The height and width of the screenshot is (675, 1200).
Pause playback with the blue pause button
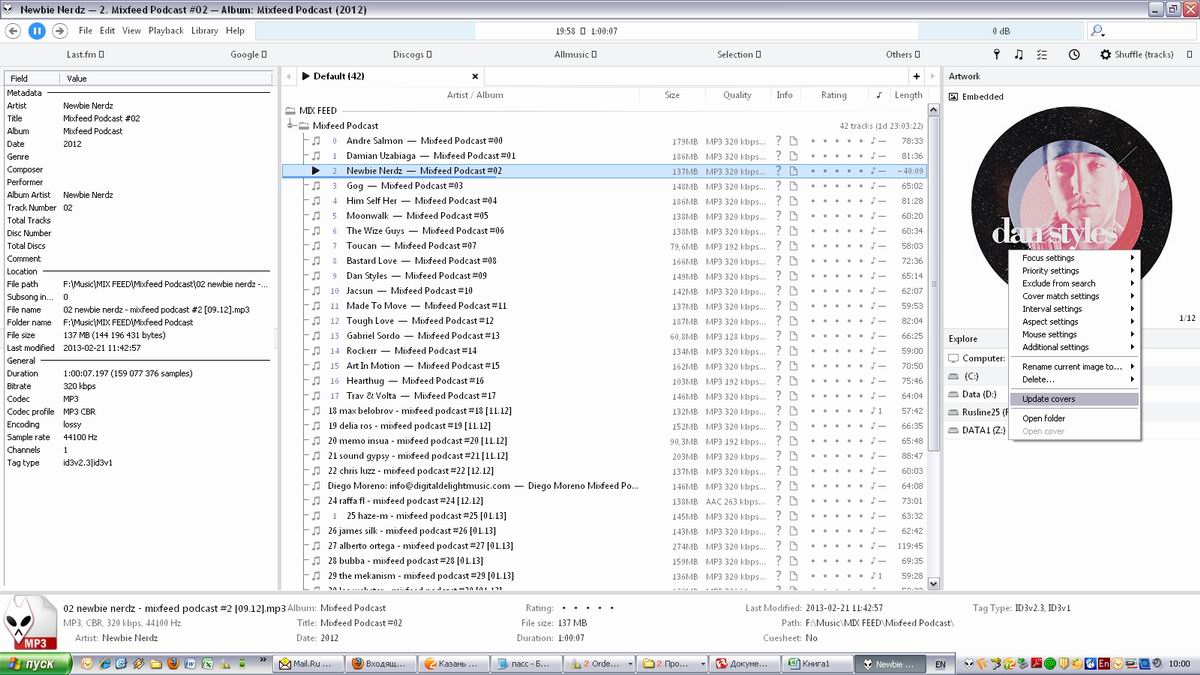[36, 31]
